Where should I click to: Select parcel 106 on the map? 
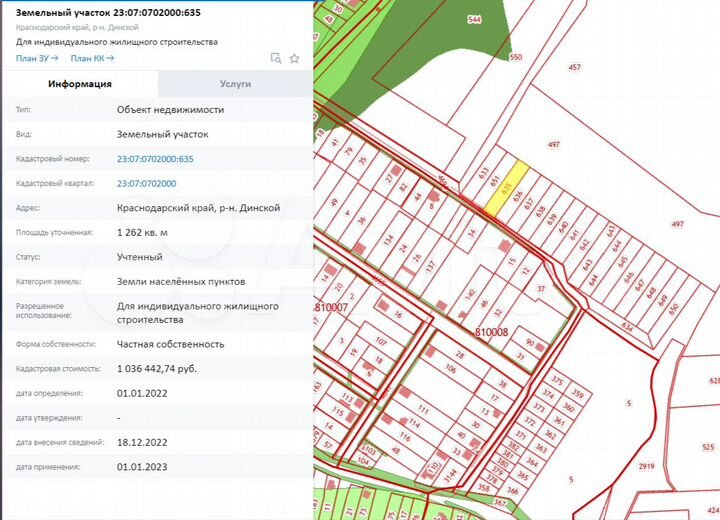[450, 368]
